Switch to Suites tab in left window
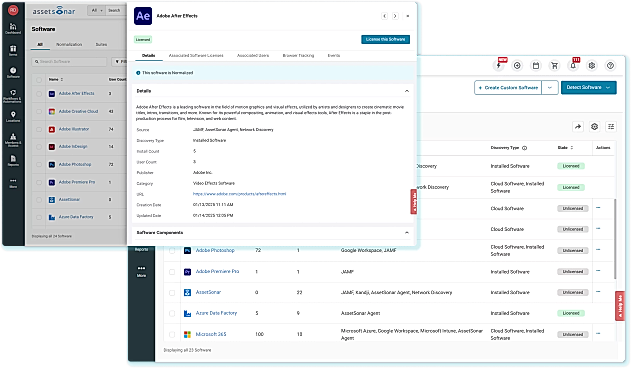The width and height of the screenshot is (631, 368). 101,44
